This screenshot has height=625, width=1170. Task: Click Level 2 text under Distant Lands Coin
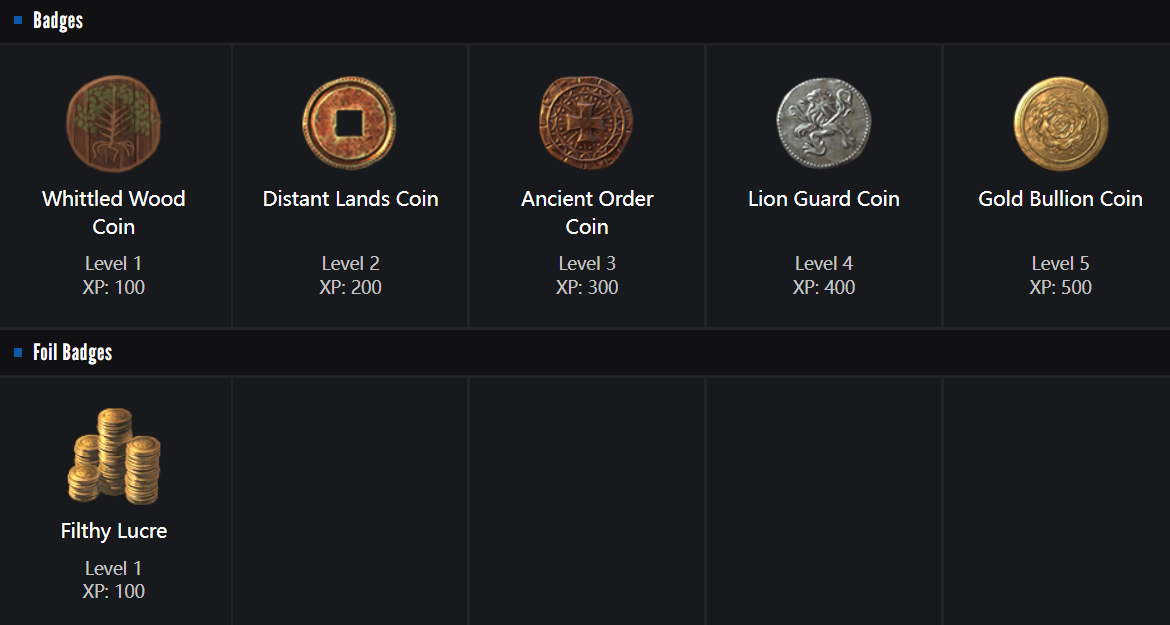(350, 263)
